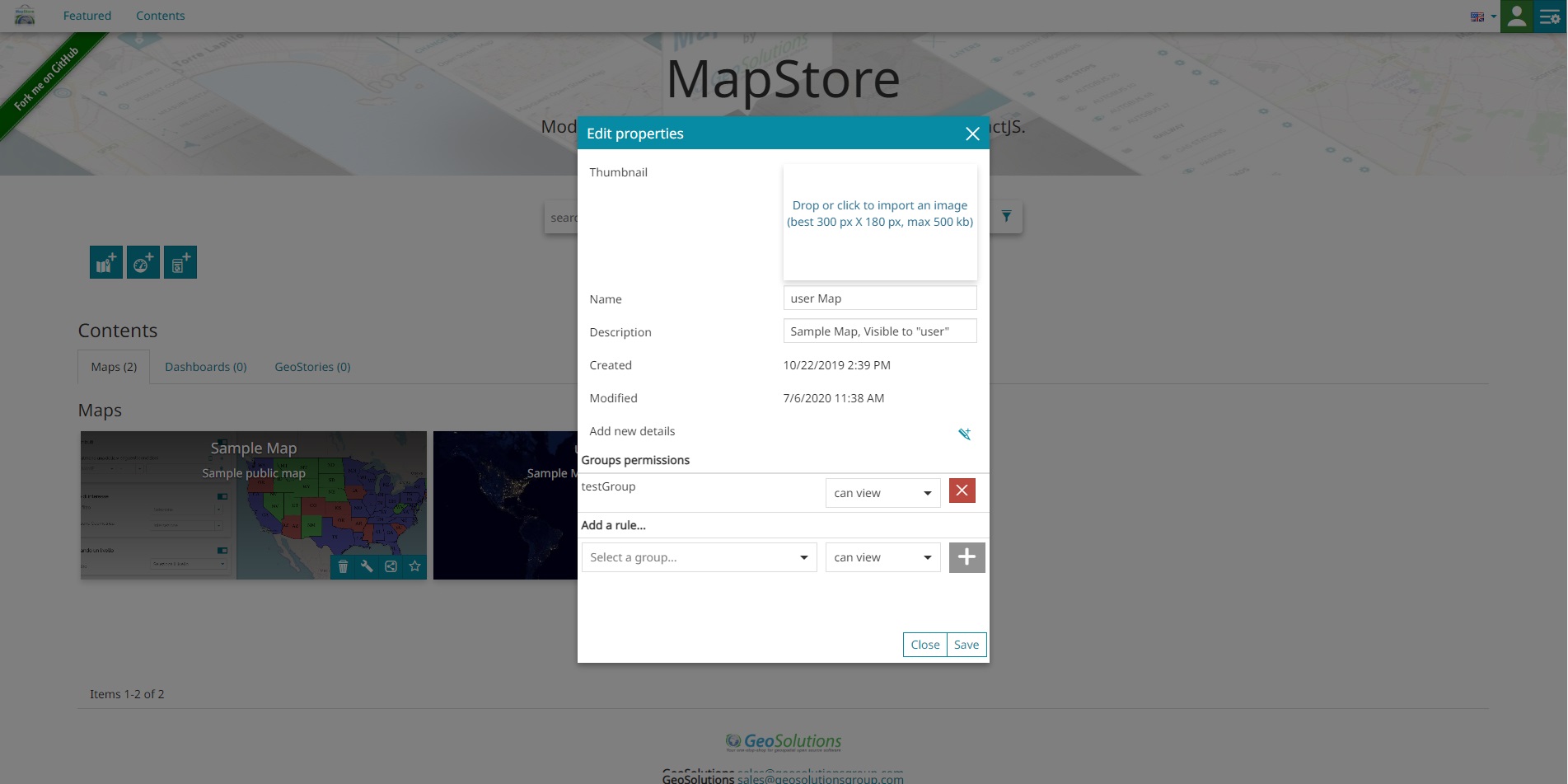
Task: Click the 'testGroup' group name
Action: tap(608, 486)
